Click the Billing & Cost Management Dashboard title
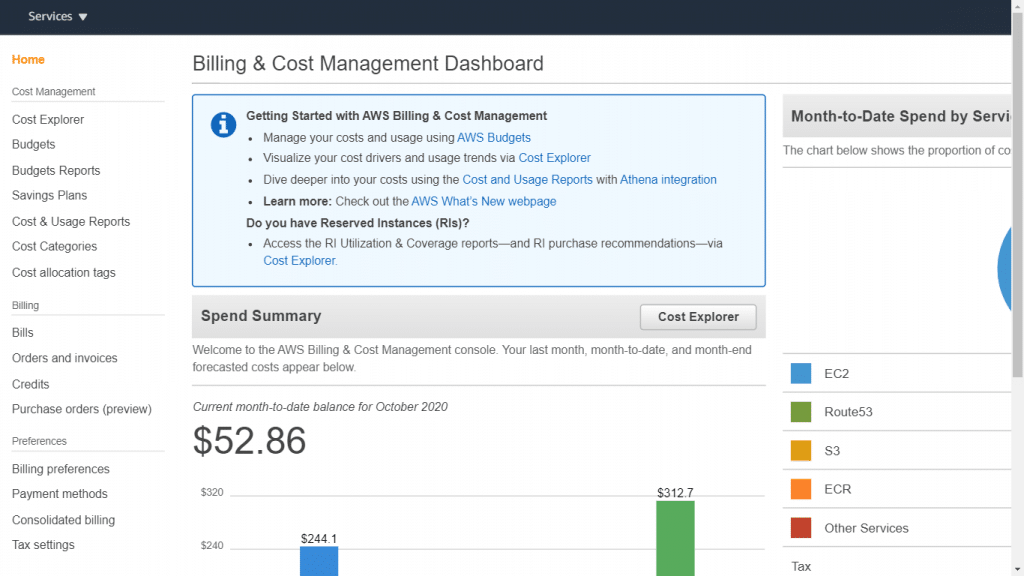Image resolution: width=1024 pixels, height=576 pixels. (368, 63)
